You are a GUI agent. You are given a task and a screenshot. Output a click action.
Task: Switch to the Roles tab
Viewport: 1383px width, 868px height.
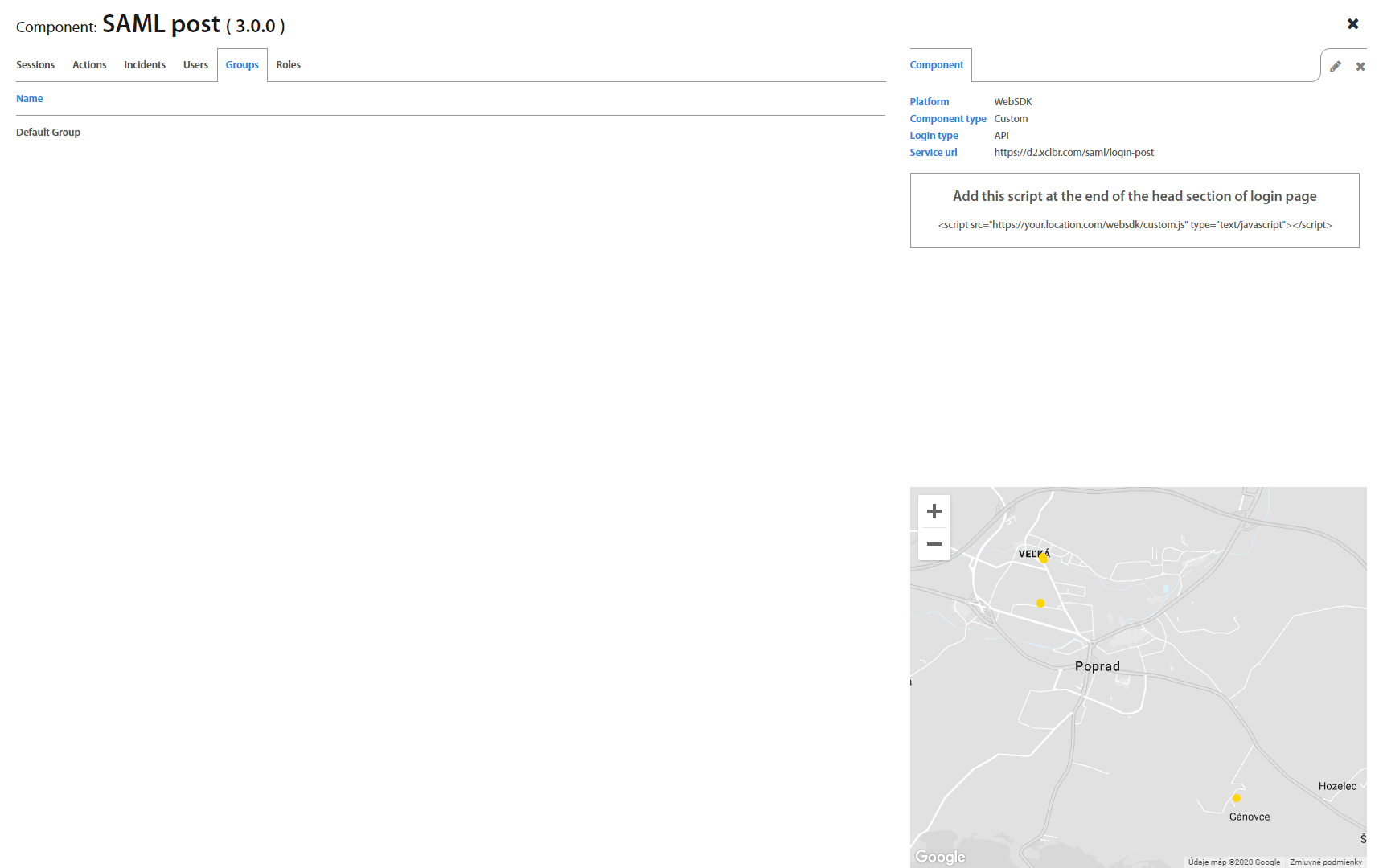[x=288, y=65]
